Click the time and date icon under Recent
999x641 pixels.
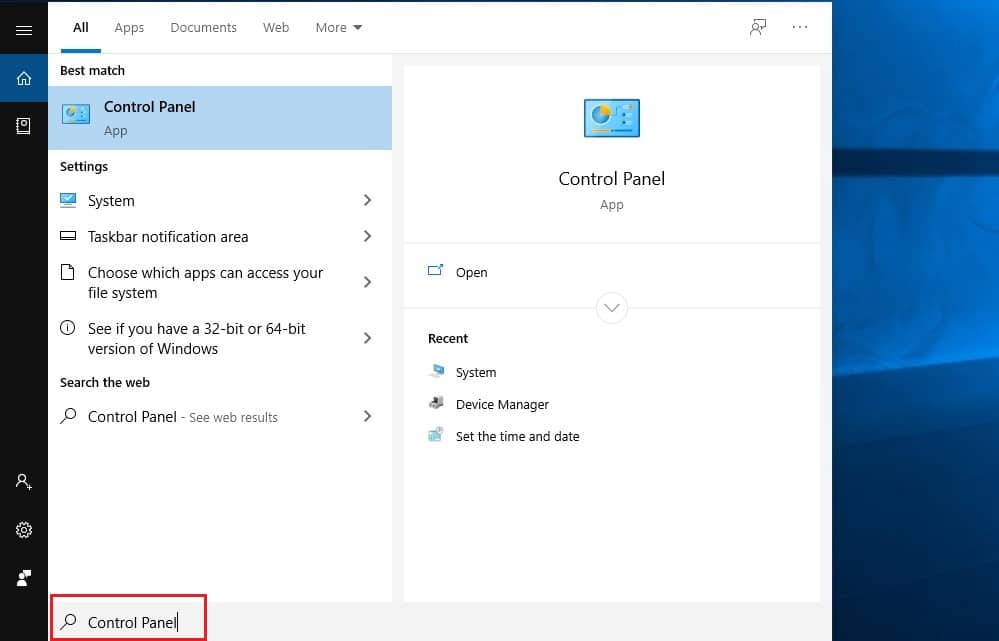[x=436, y=435]
